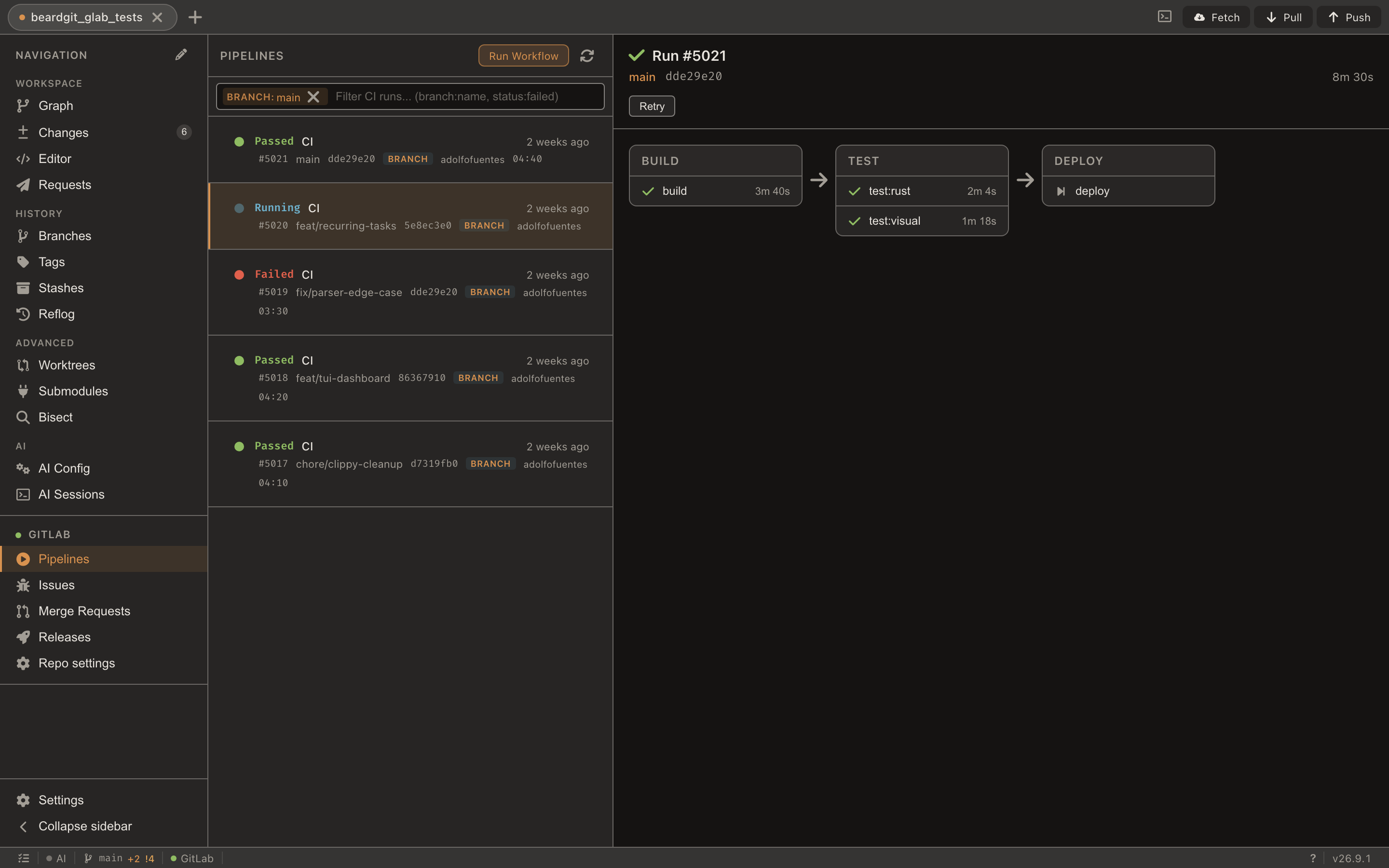1389x868 pixels.
Task: Click GitLab connection status in status bar
Action: pyautogui.click(x=192, y=858)
